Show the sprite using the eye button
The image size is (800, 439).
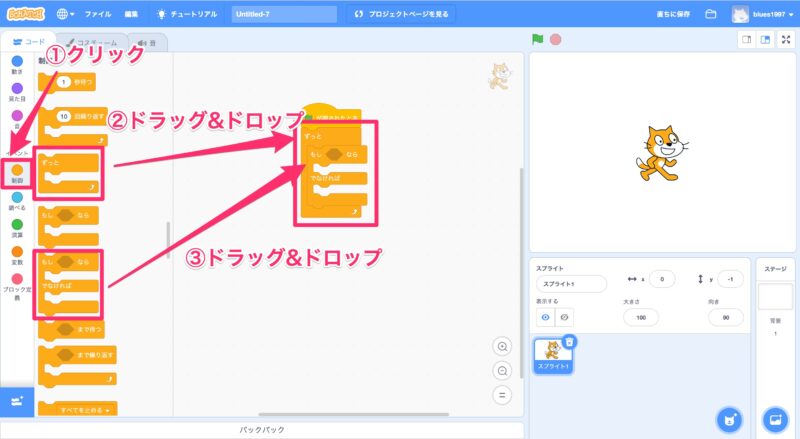click(x=547, y=316)
